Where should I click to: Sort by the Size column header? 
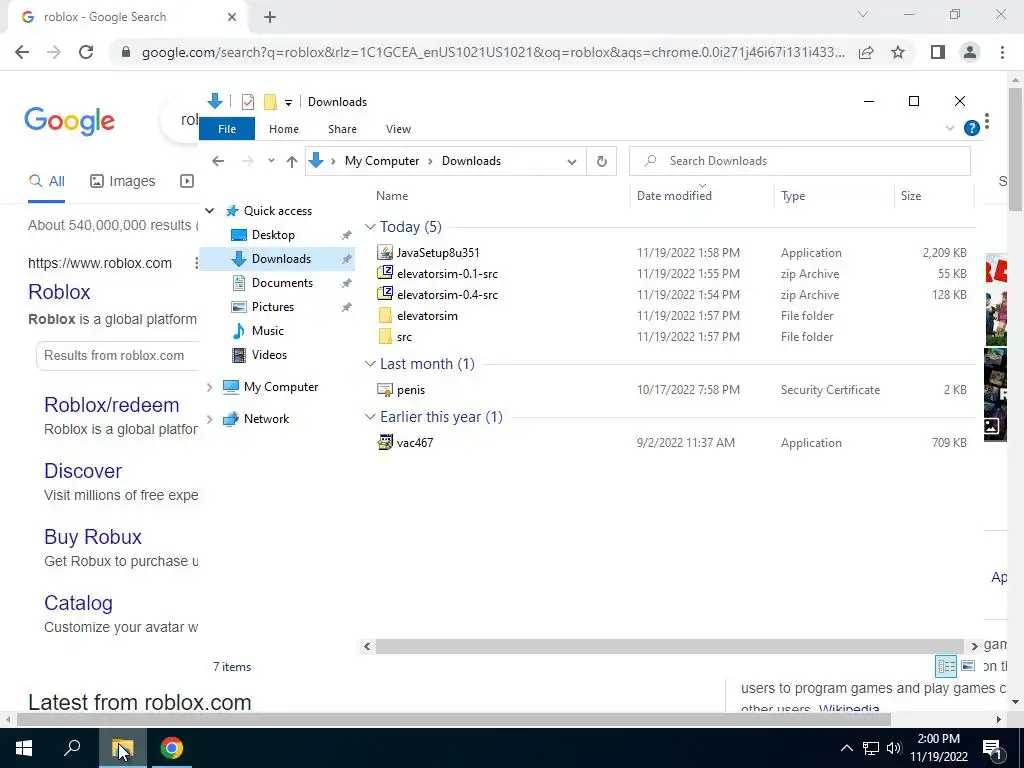[x=911, y=196]
